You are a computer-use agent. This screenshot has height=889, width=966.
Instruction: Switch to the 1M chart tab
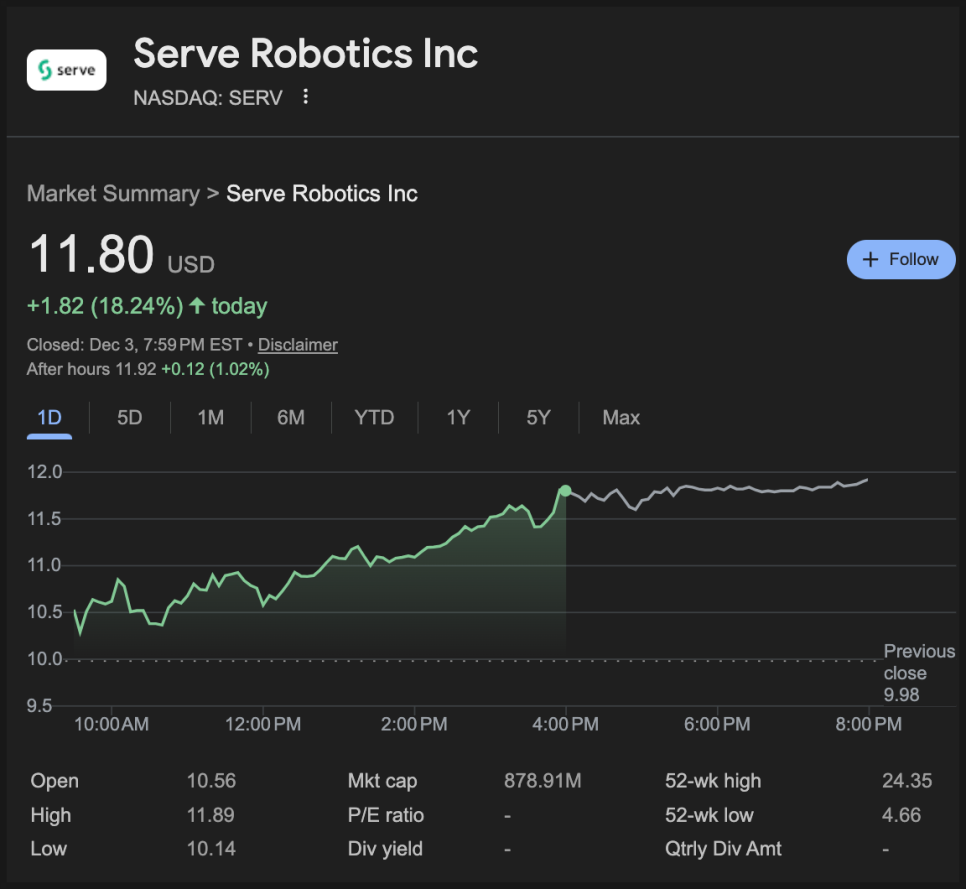(210, 418)
